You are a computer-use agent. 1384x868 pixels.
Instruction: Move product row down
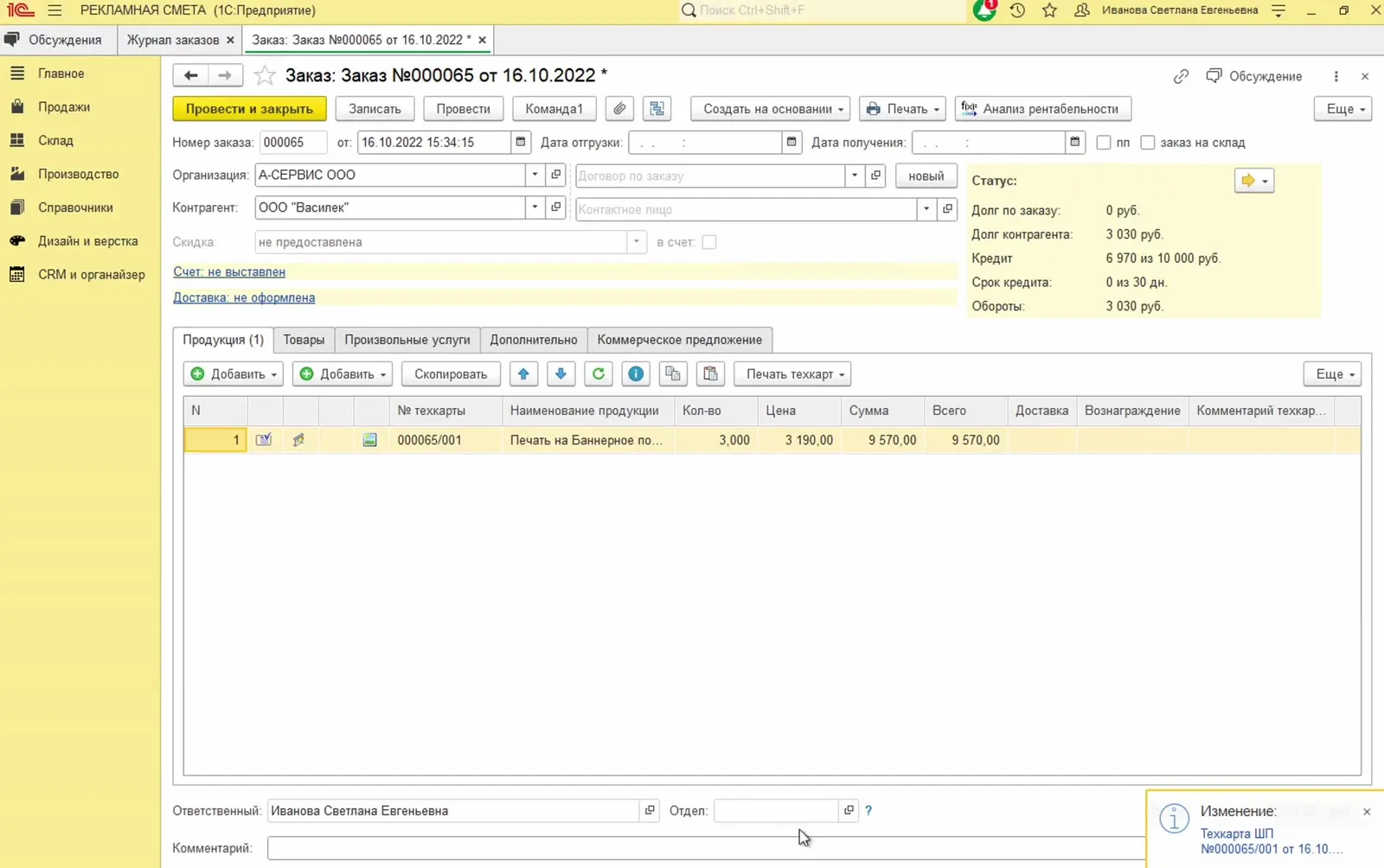click(561, 373)
